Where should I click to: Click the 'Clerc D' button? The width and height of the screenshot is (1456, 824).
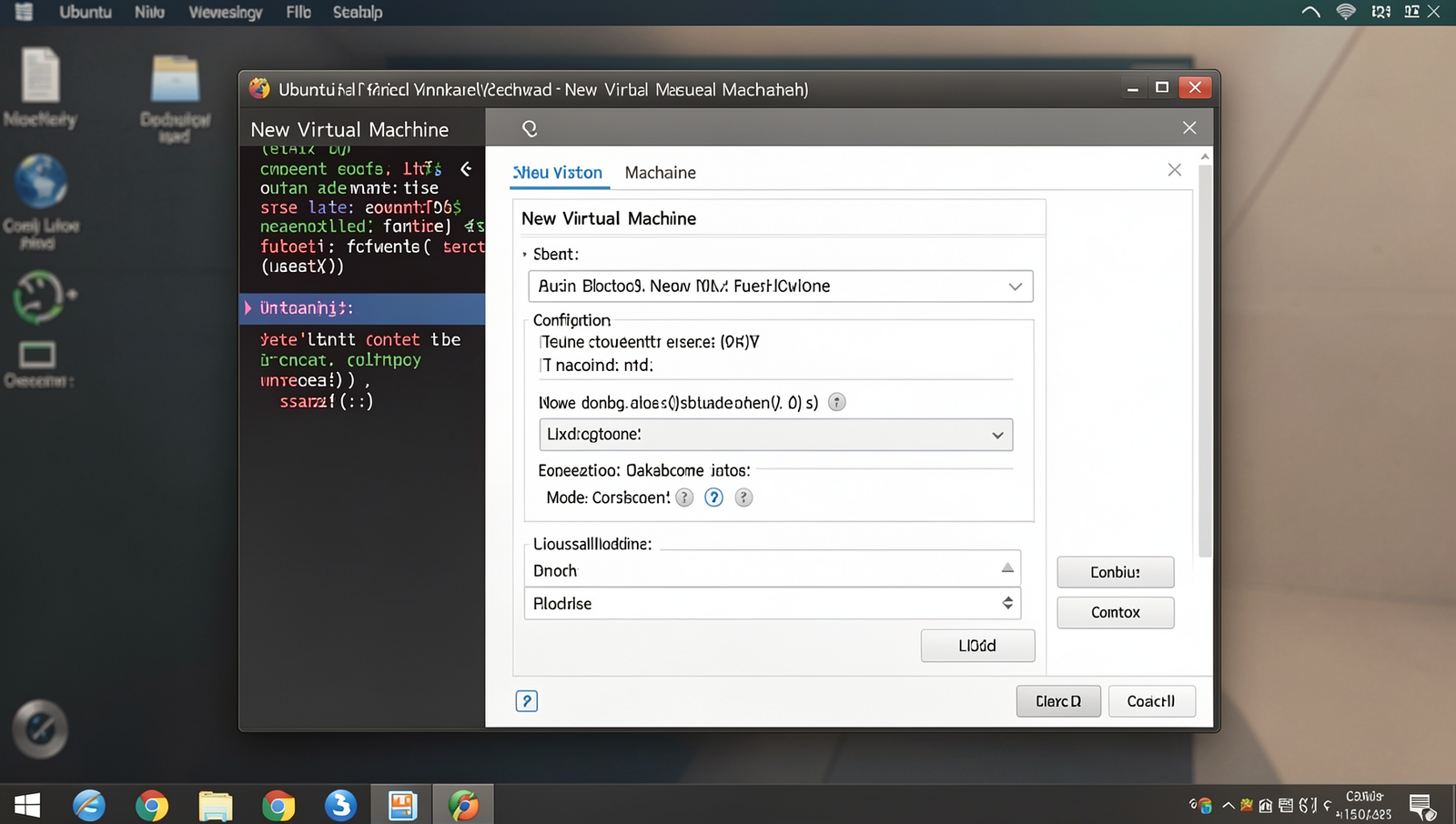pyautogui.click(x=1058, y=701)
